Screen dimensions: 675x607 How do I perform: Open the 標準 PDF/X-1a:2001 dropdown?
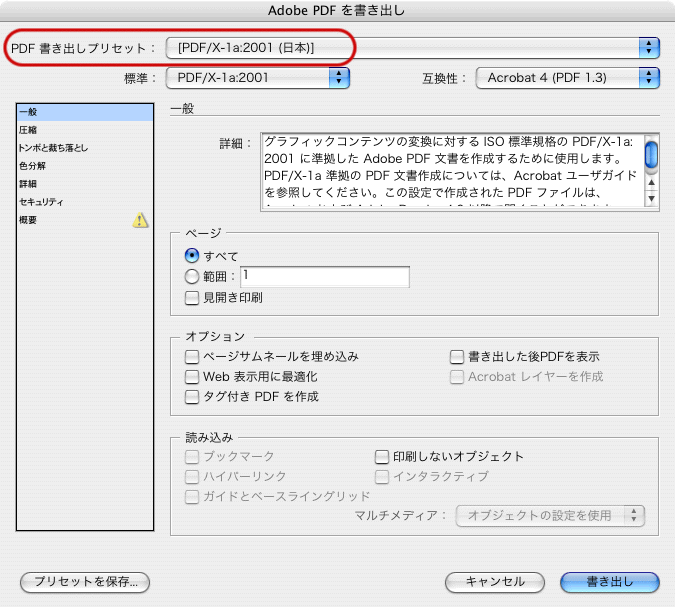click(257, 78)
